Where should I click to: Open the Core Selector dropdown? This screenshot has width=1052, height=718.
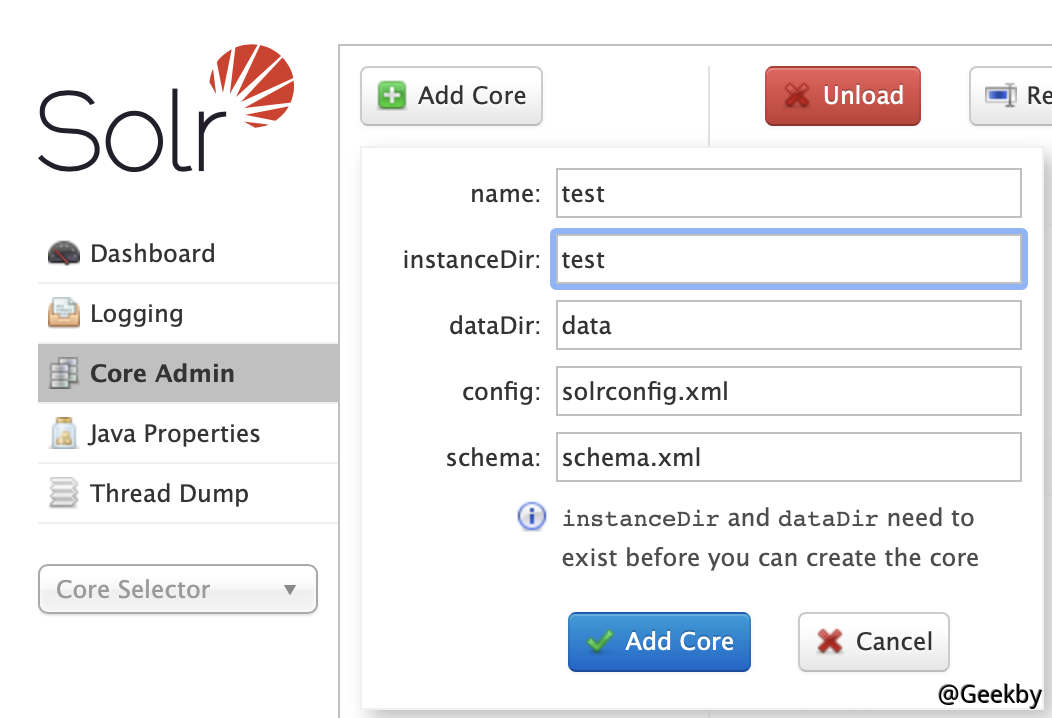click(177, 589)
